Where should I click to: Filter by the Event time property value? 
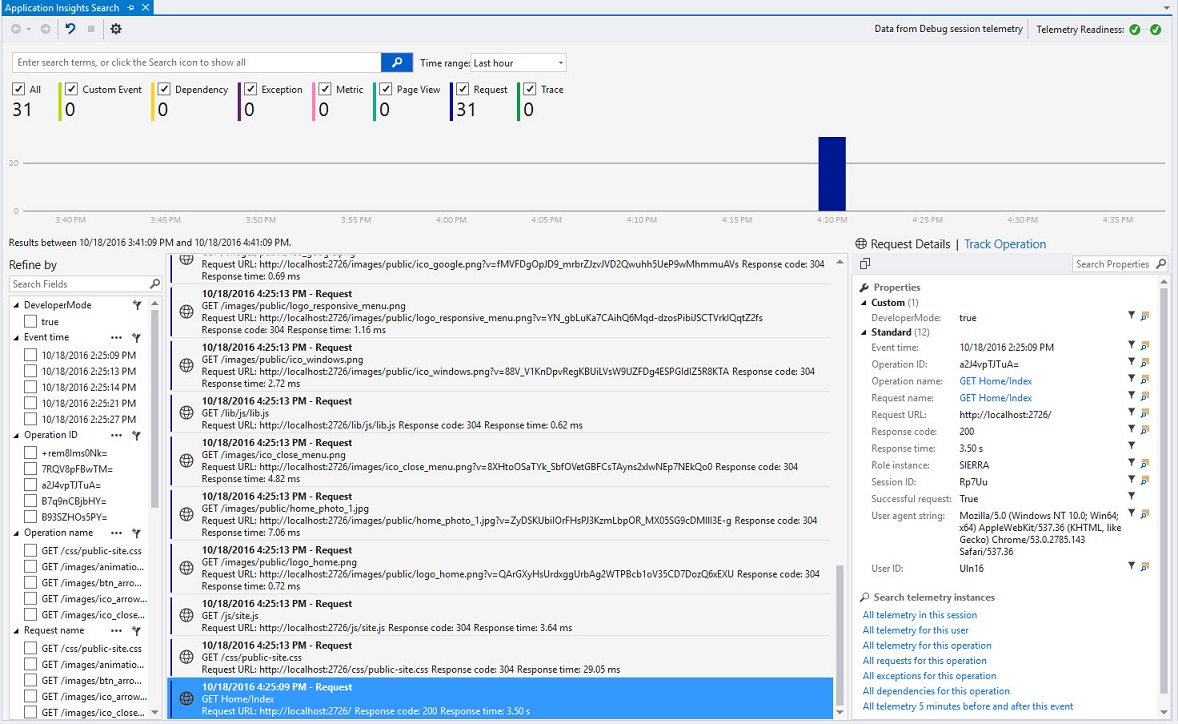coord(1131,345)
